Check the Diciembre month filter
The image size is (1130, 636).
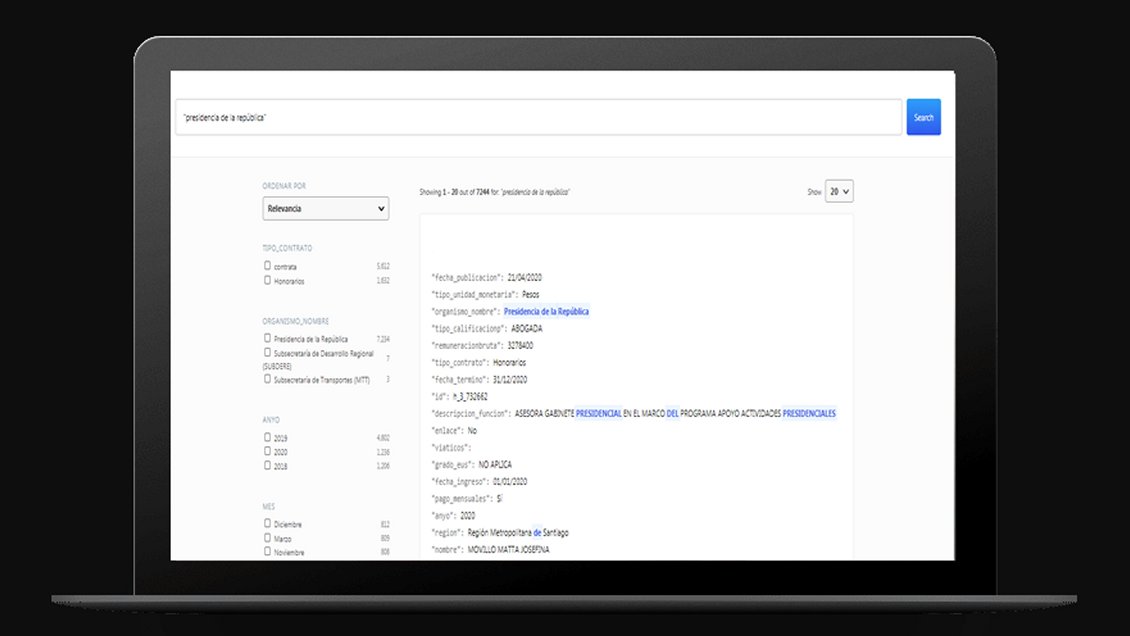coord(267,523)
